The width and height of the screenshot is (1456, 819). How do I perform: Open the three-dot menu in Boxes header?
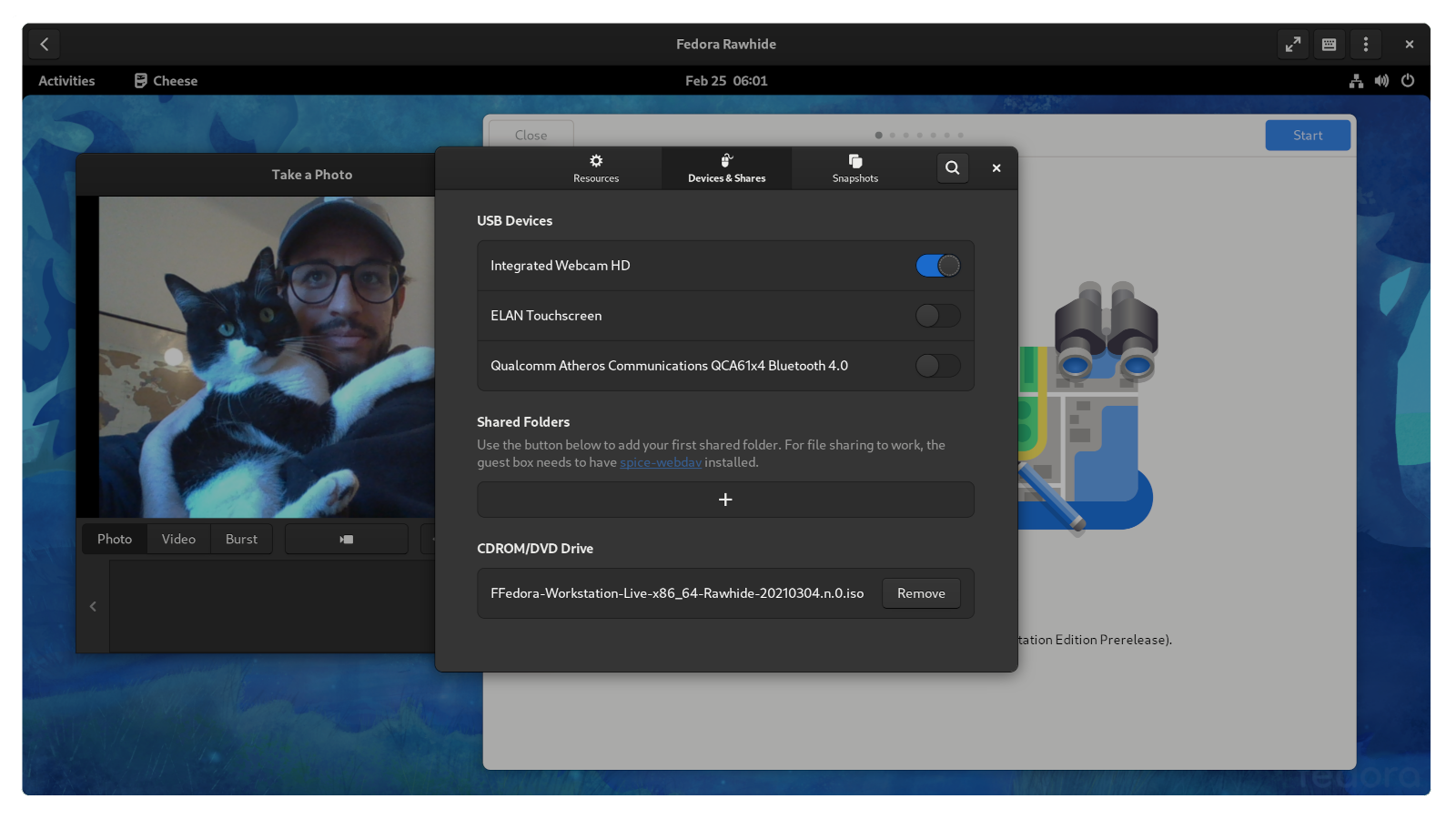tap(1366, 44)
